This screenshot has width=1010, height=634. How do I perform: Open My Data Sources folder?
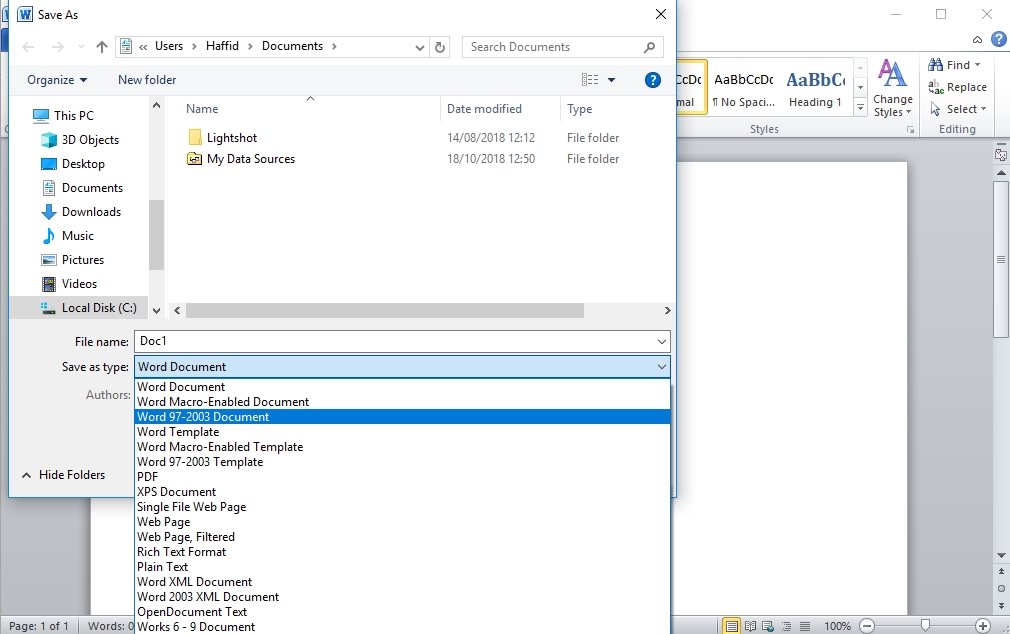(x=251, y=158)
